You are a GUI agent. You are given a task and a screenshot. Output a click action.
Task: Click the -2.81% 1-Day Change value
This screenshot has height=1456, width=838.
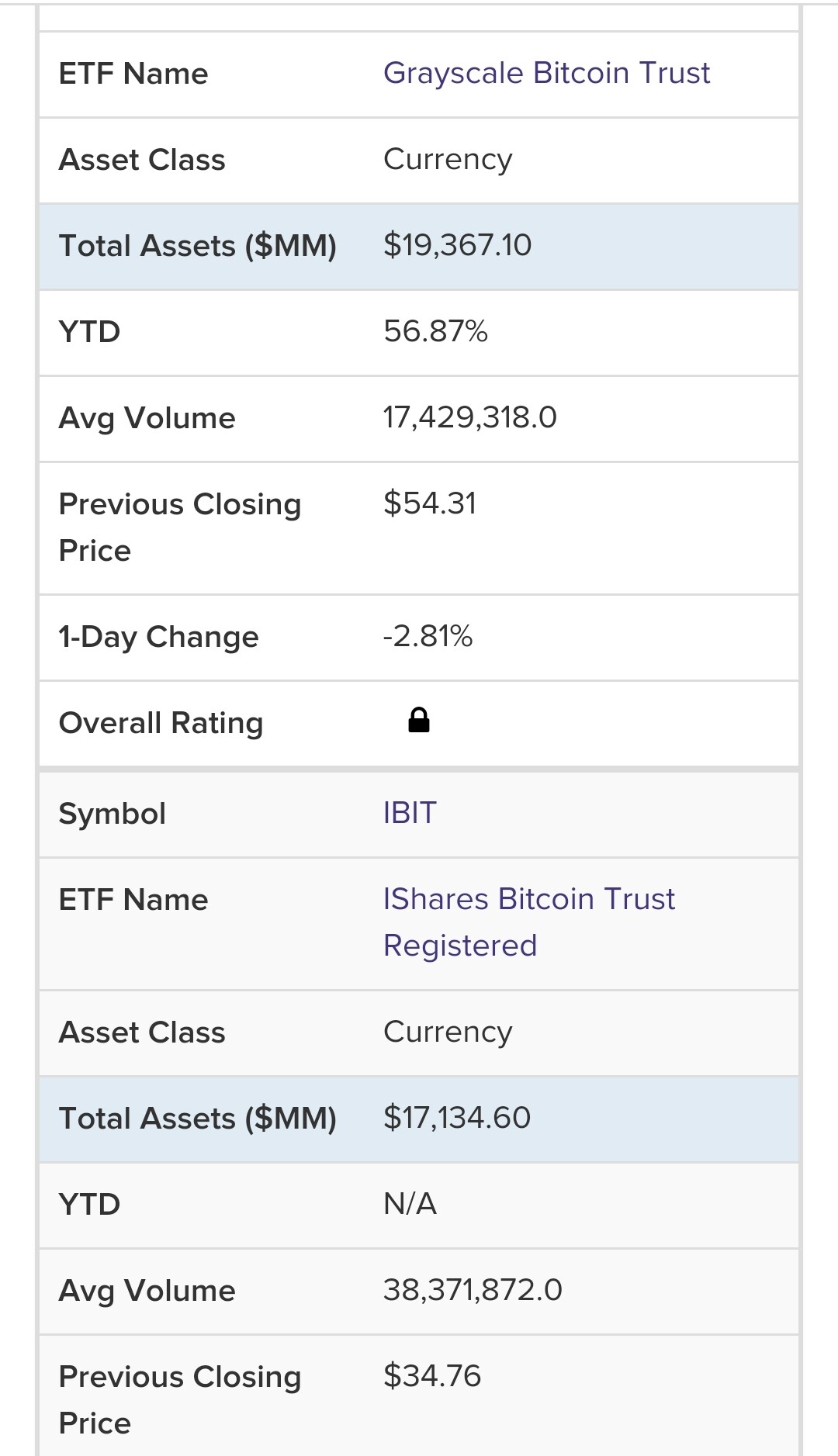[428, 636]
